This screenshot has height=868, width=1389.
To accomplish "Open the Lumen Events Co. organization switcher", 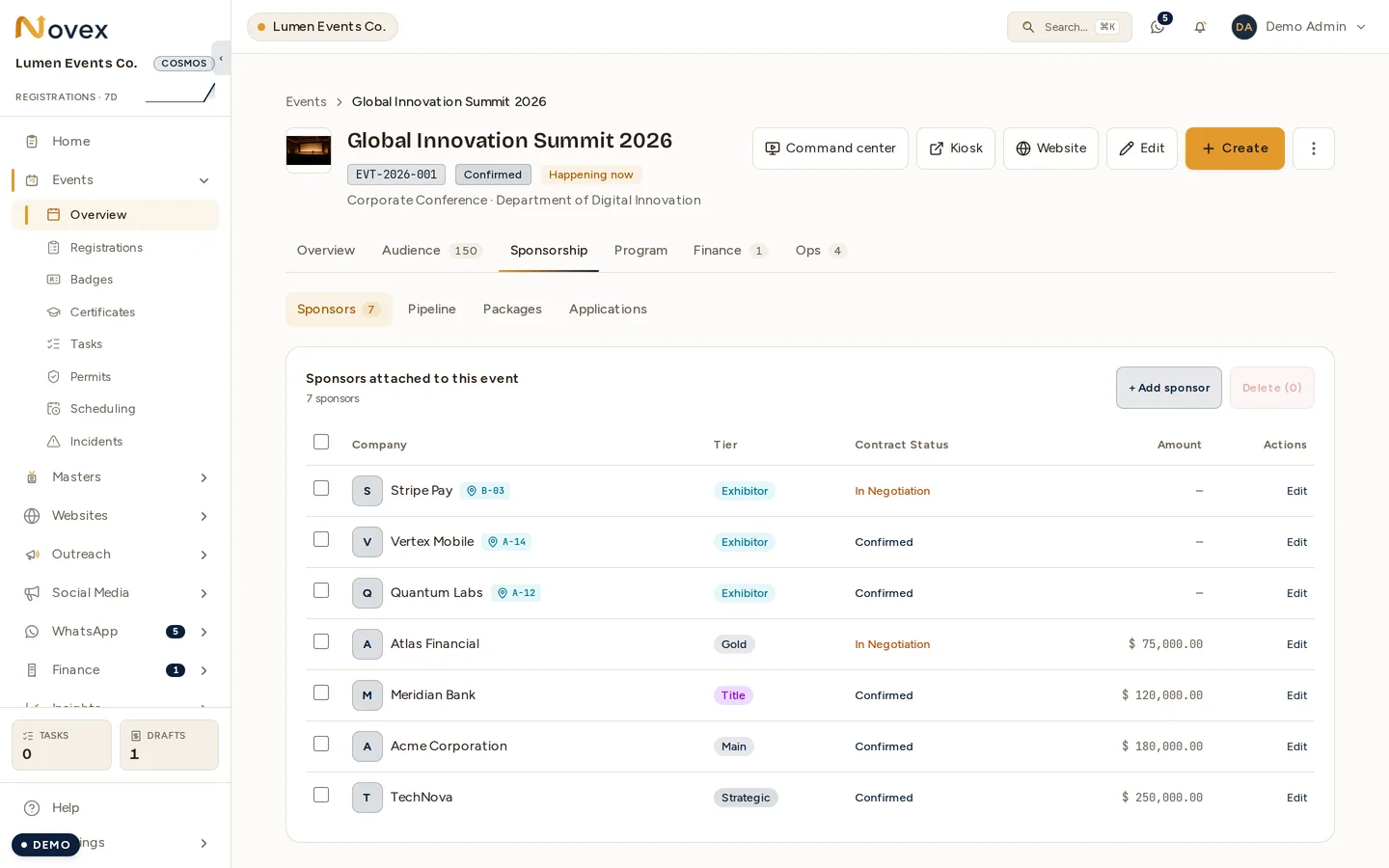I will [322, 27].
